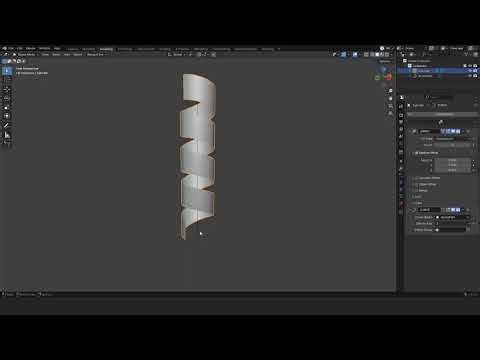The image size is (480, 360).
Task: Open the Output properties tab
Action: click(401, 115)
